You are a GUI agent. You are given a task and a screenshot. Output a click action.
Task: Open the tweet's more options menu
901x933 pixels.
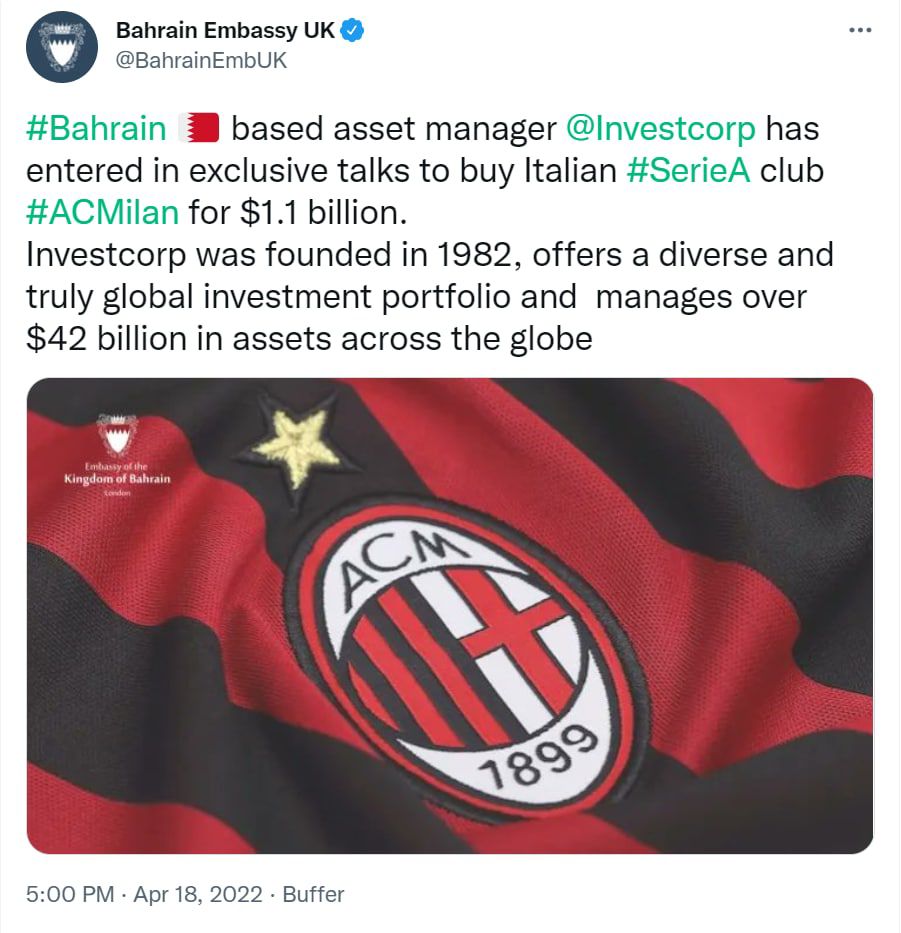coord(859,30)
